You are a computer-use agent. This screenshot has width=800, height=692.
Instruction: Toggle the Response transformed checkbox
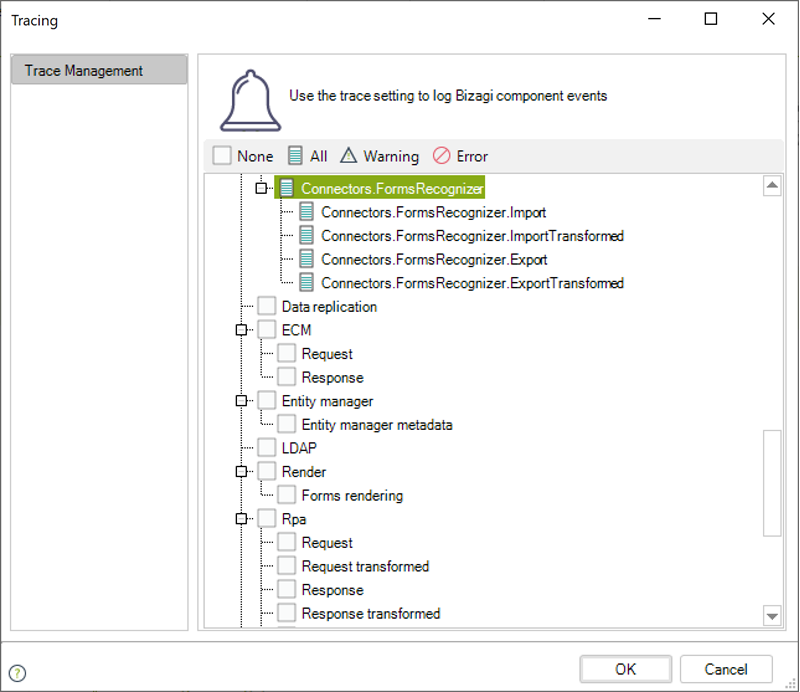click(x=286, y=613)
